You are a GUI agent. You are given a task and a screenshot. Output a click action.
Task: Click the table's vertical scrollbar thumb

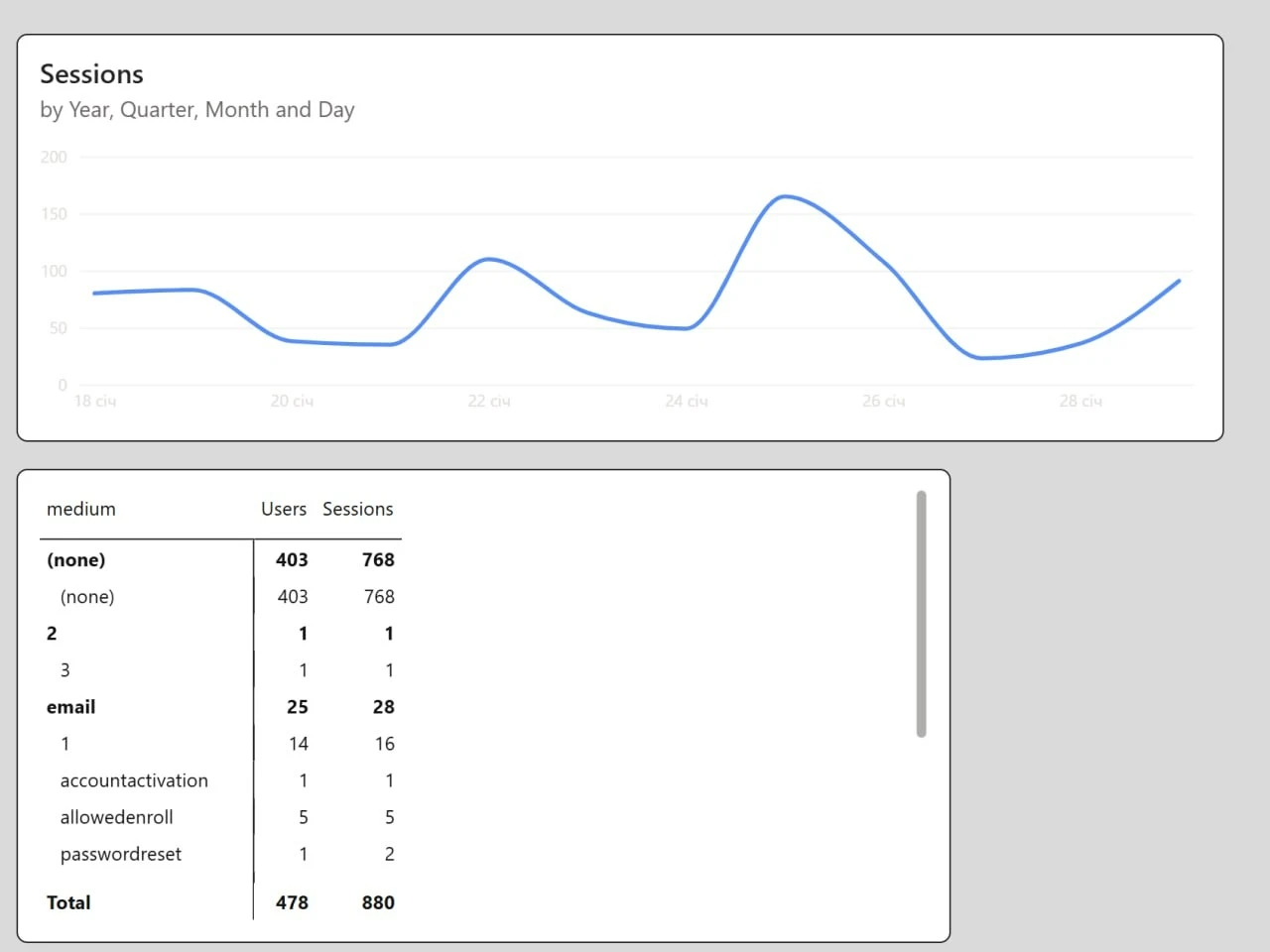coord(921,614)
